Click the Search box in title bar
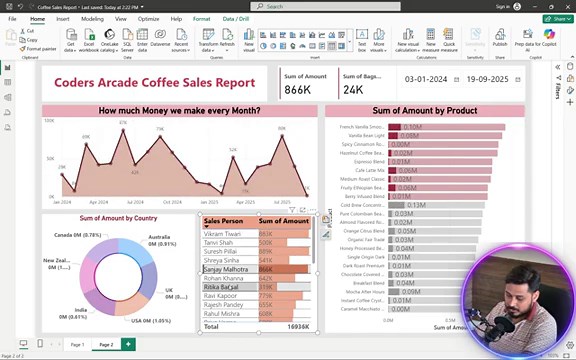576x360 pixels. click(x=325, y=6)
